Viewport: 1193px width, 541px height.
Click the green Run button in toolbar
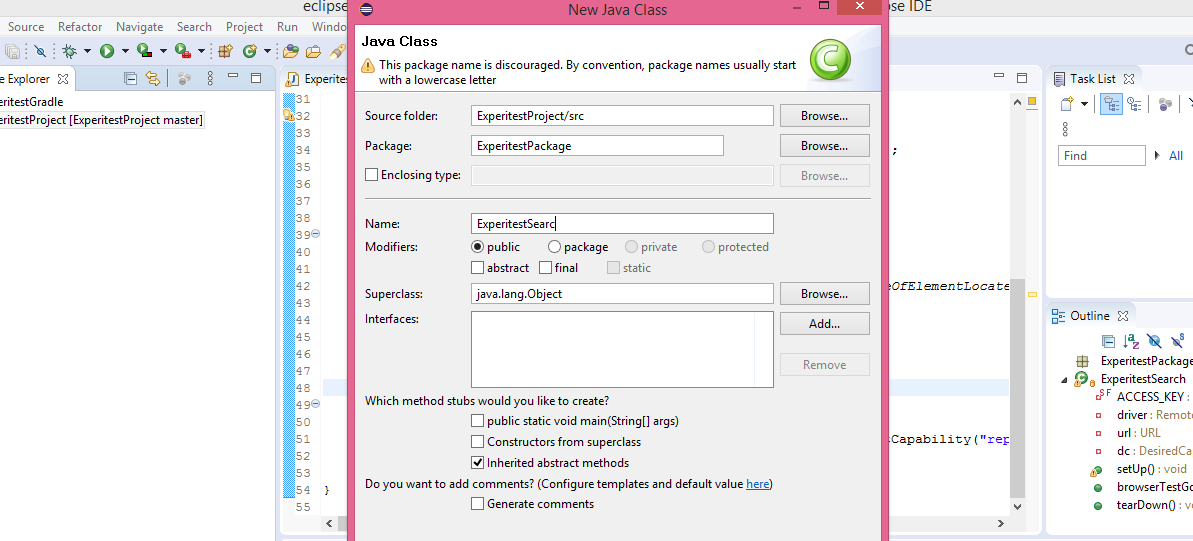coord(107,52)
